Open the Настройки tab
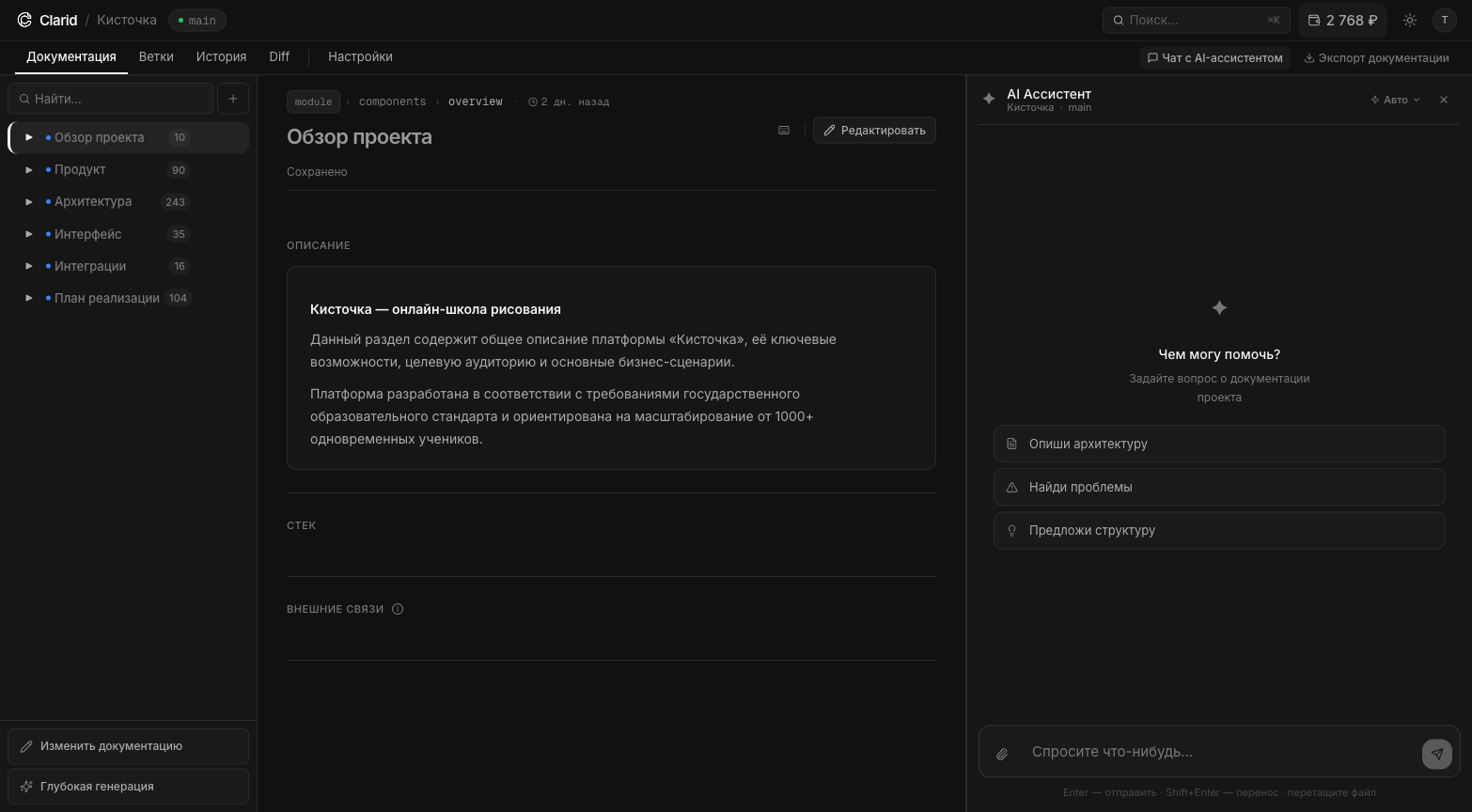This screenshot has height=812, width=1472. [x=360, y=56]
